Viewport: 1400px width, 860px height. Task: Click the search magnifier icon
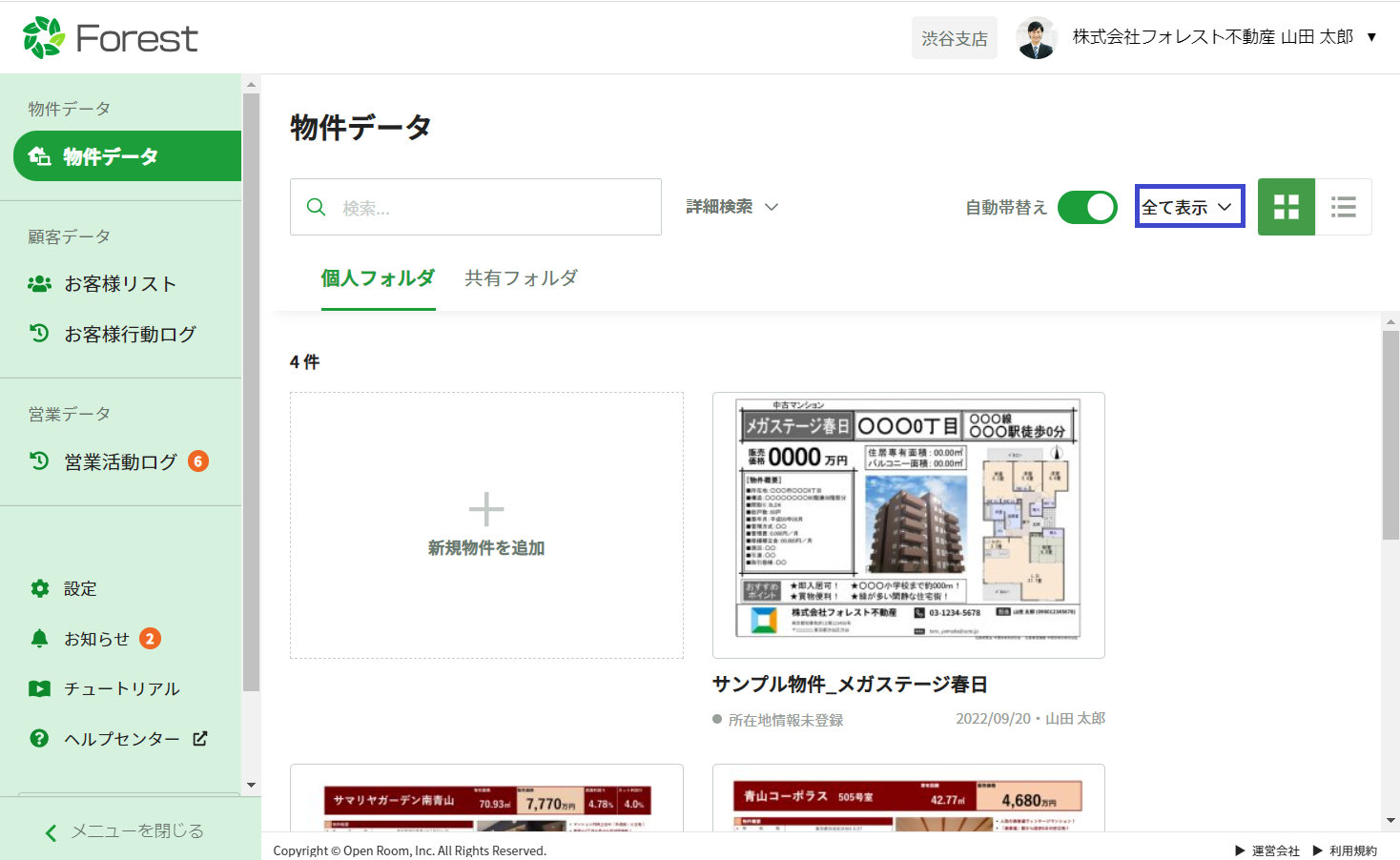coord(317,207)
